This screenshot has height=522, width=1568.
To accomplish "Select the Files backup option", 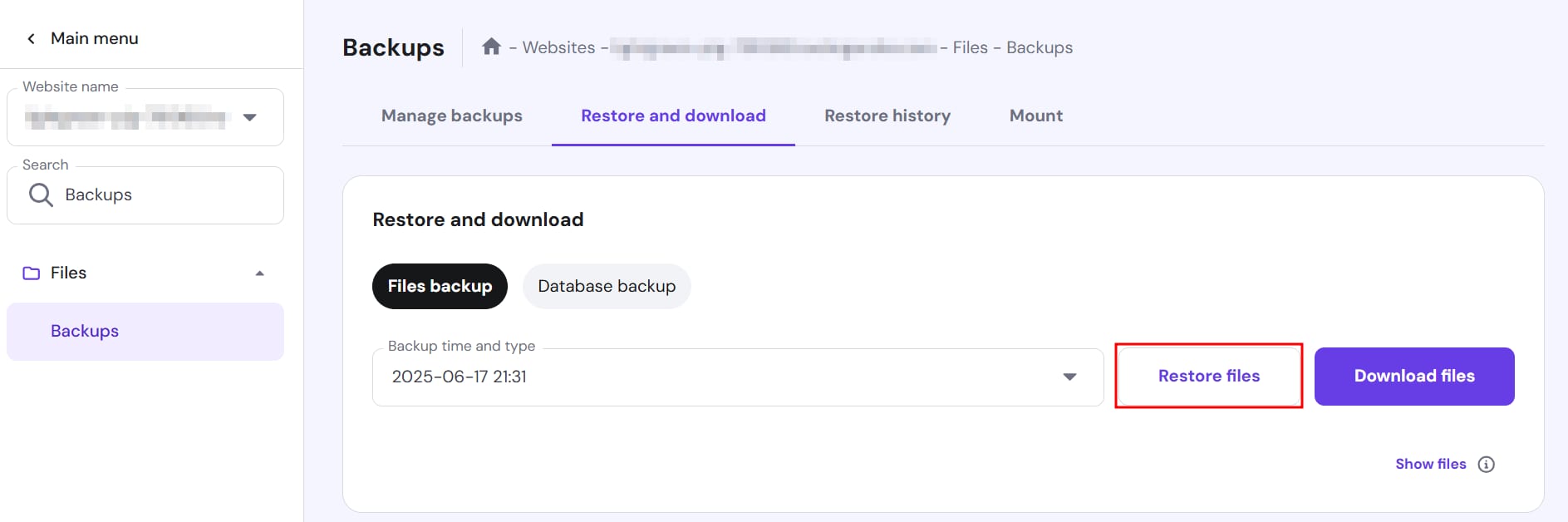I will 440,286.
